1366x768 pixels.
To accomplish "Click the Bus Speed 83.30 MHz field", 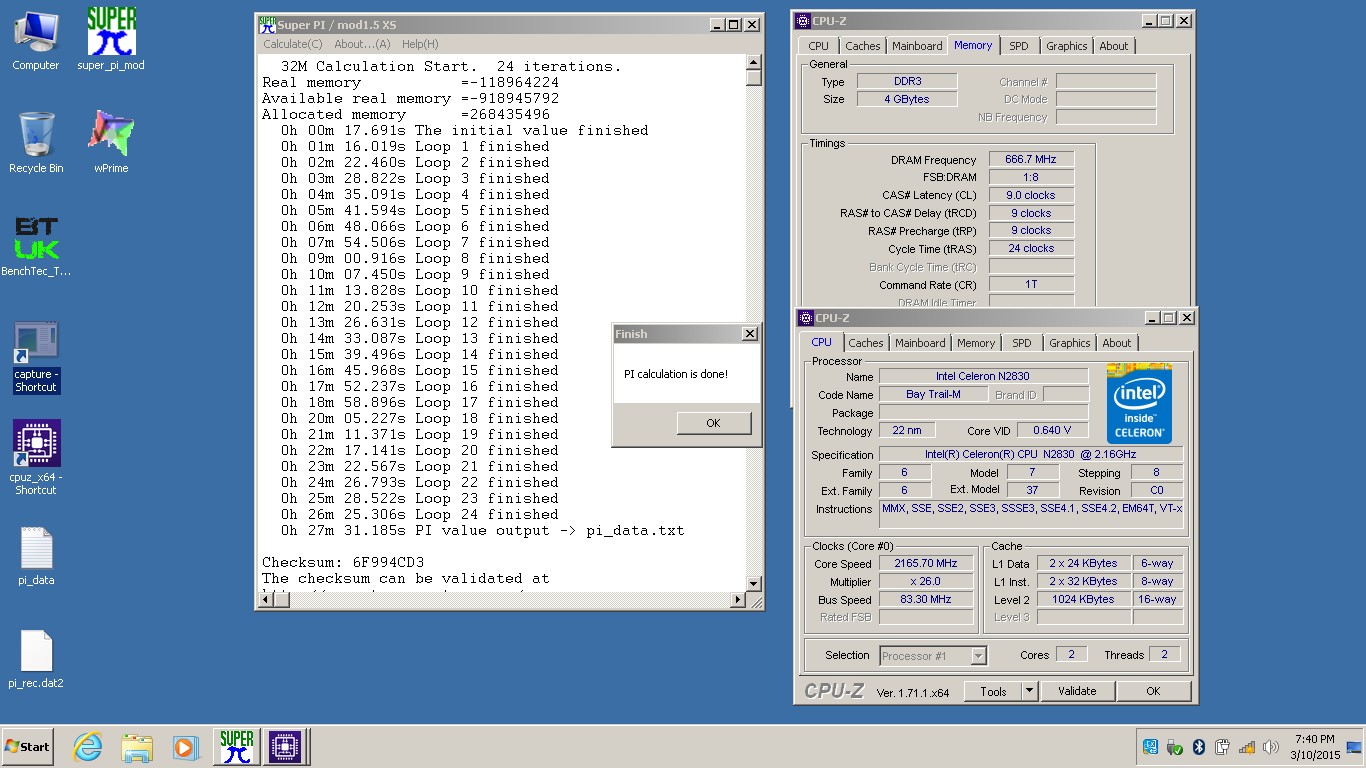I will point(926,600).
